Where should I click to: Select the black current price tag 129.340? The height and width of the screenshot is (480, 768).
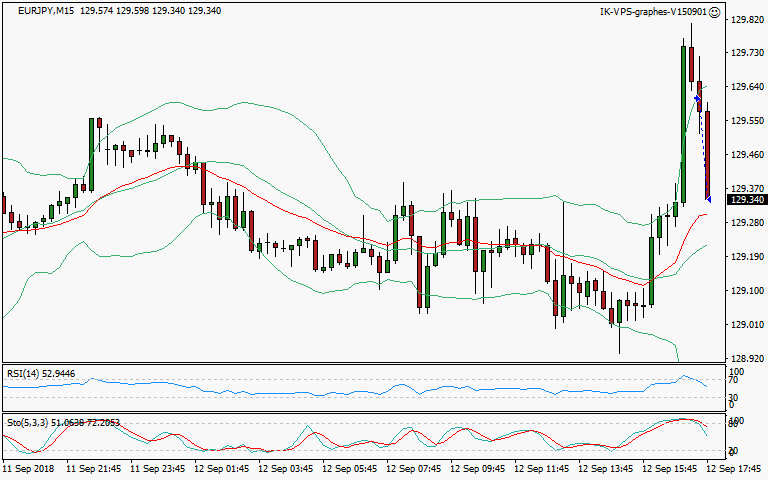pos(746,200)
